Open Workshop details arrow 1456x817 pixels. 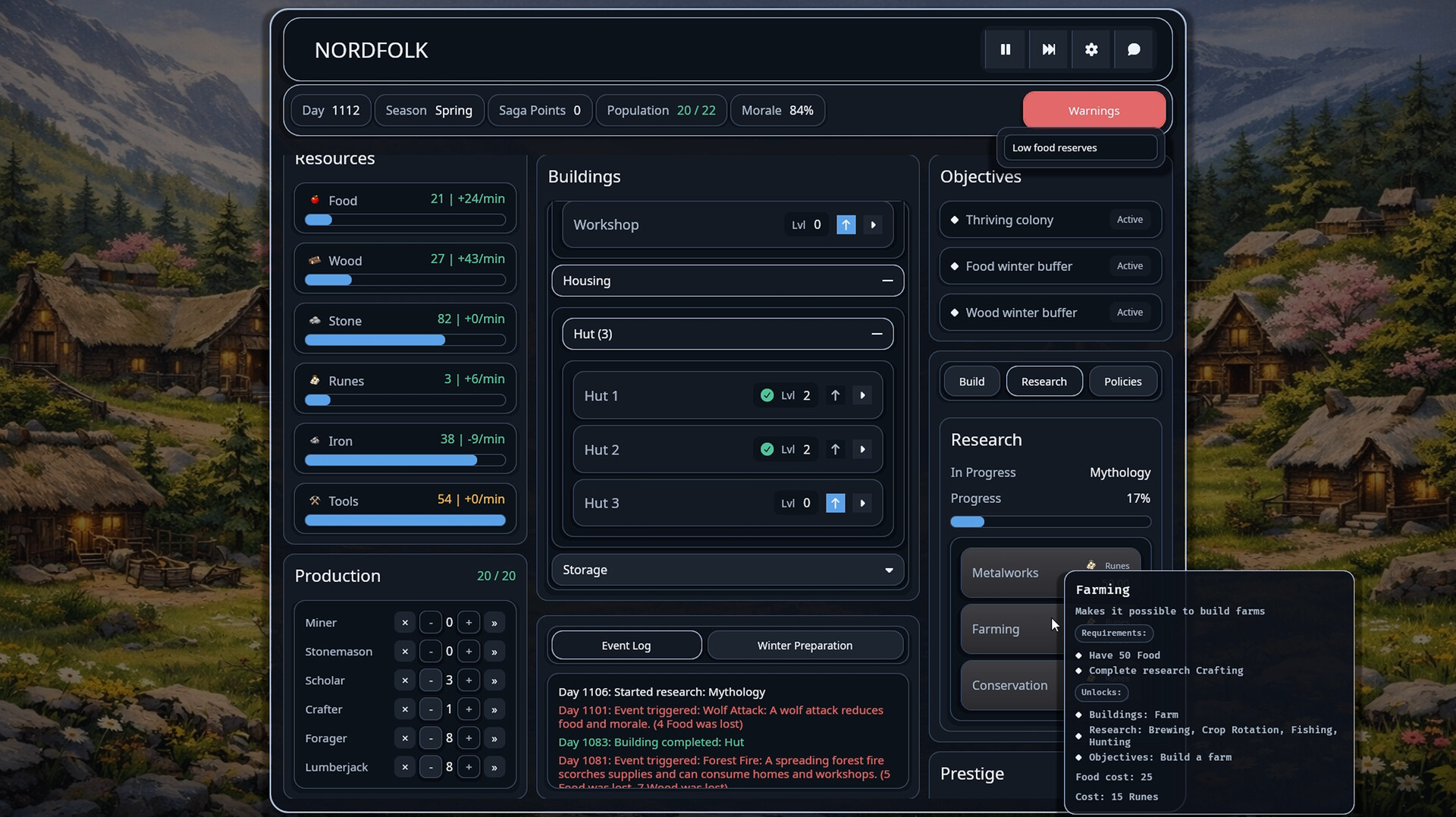[x=873, y=225]
